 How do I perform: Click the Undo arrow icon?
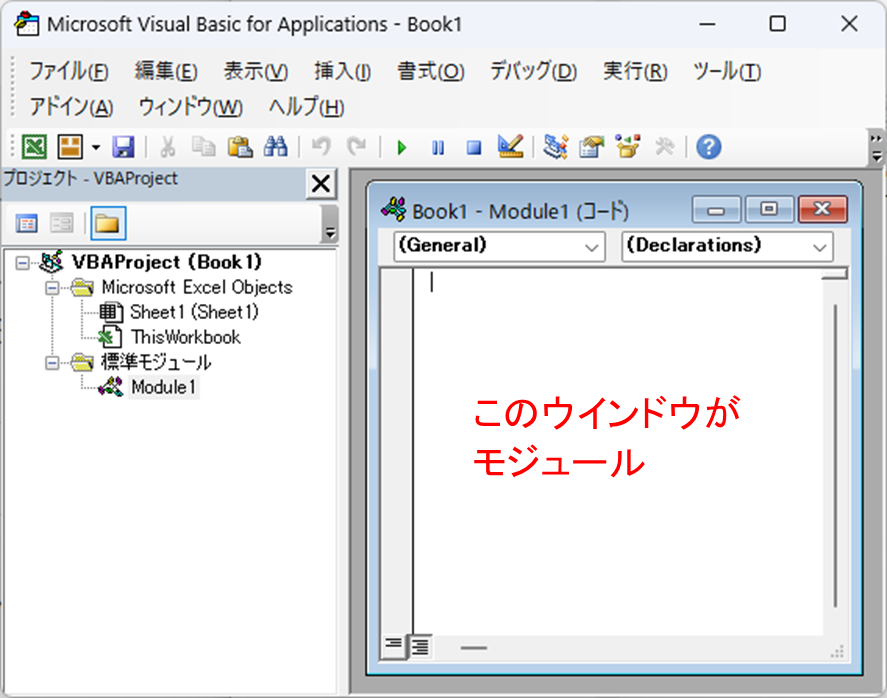click(x=321, y=147)
